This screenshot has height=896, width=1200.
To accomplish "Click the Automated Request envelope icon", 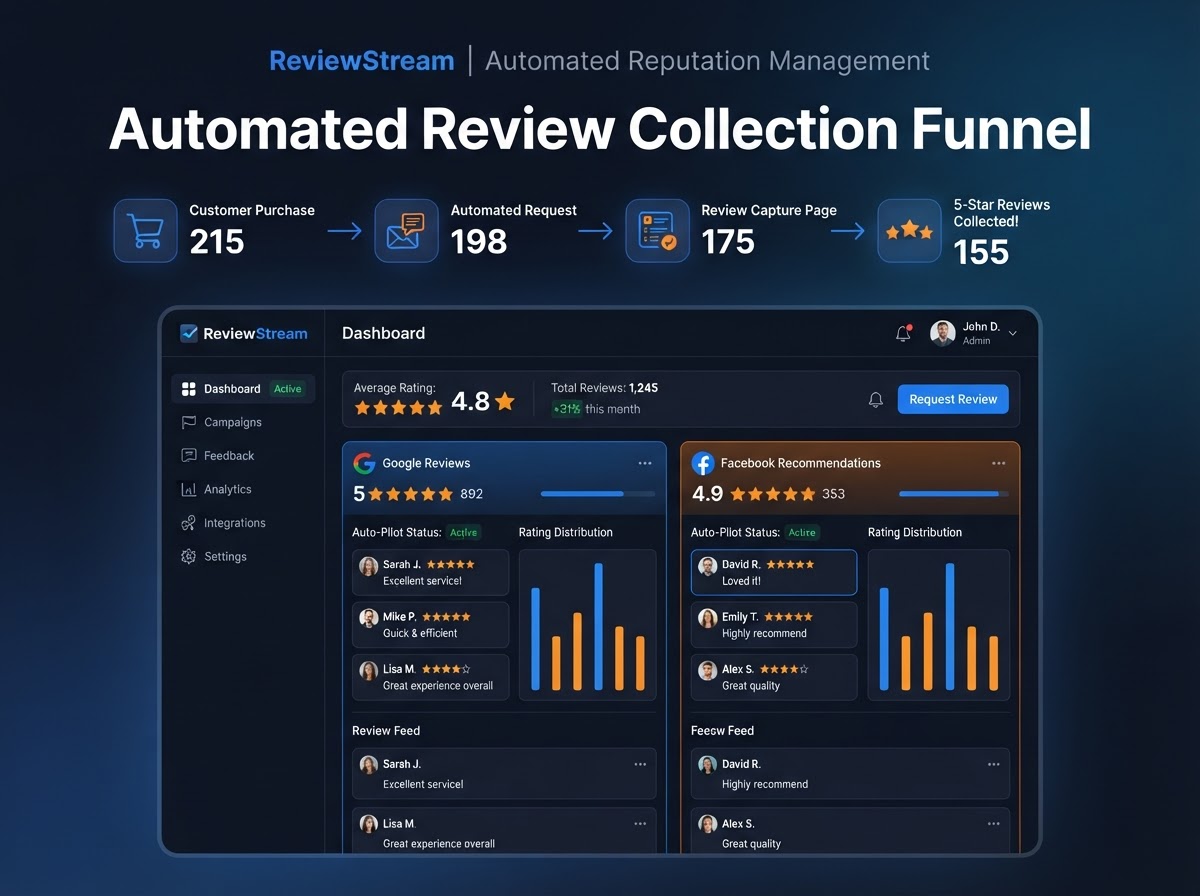I will coord(406,230).
